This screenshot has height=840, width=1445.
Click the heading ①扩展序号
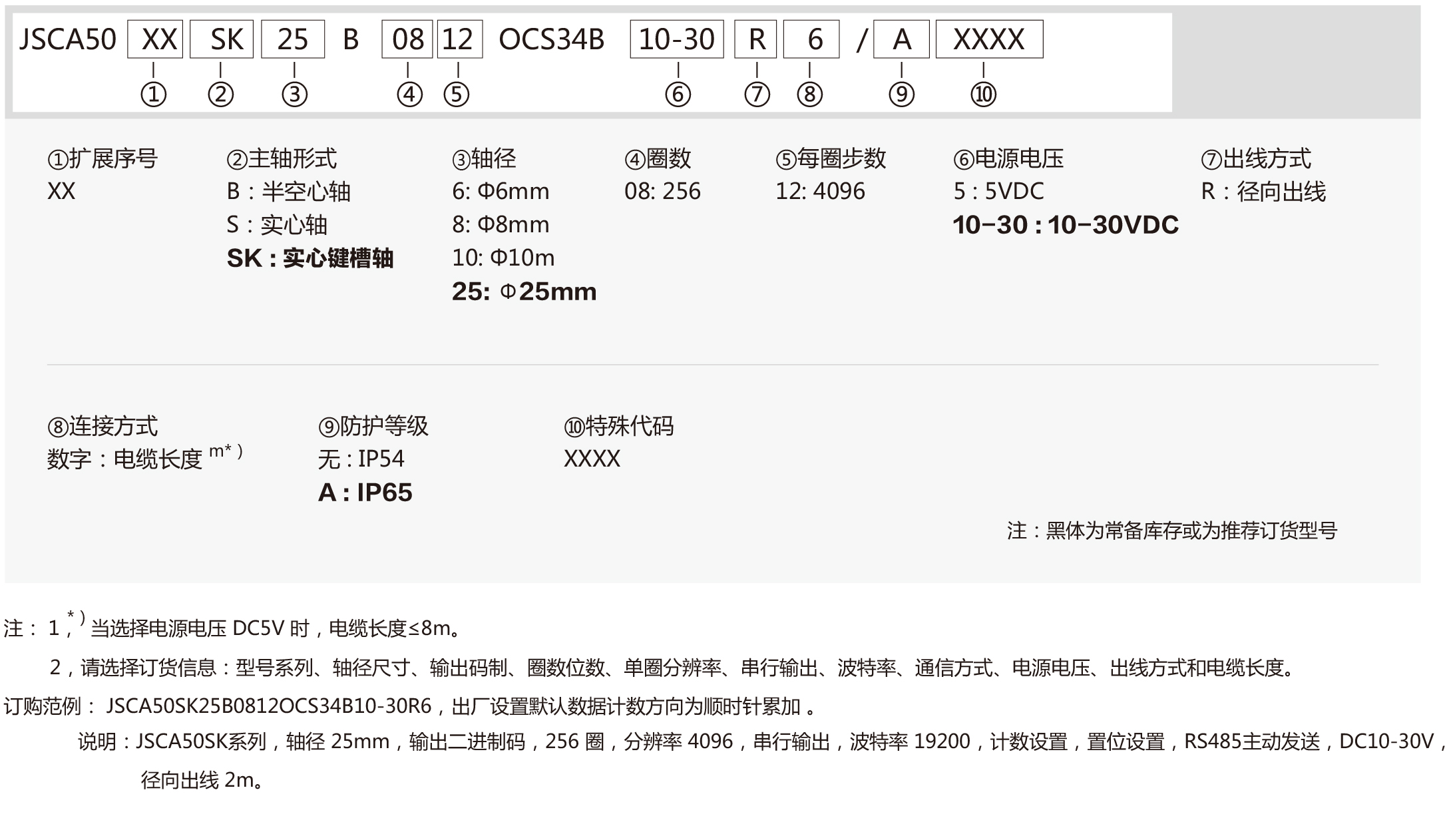(x=103, y=158)
